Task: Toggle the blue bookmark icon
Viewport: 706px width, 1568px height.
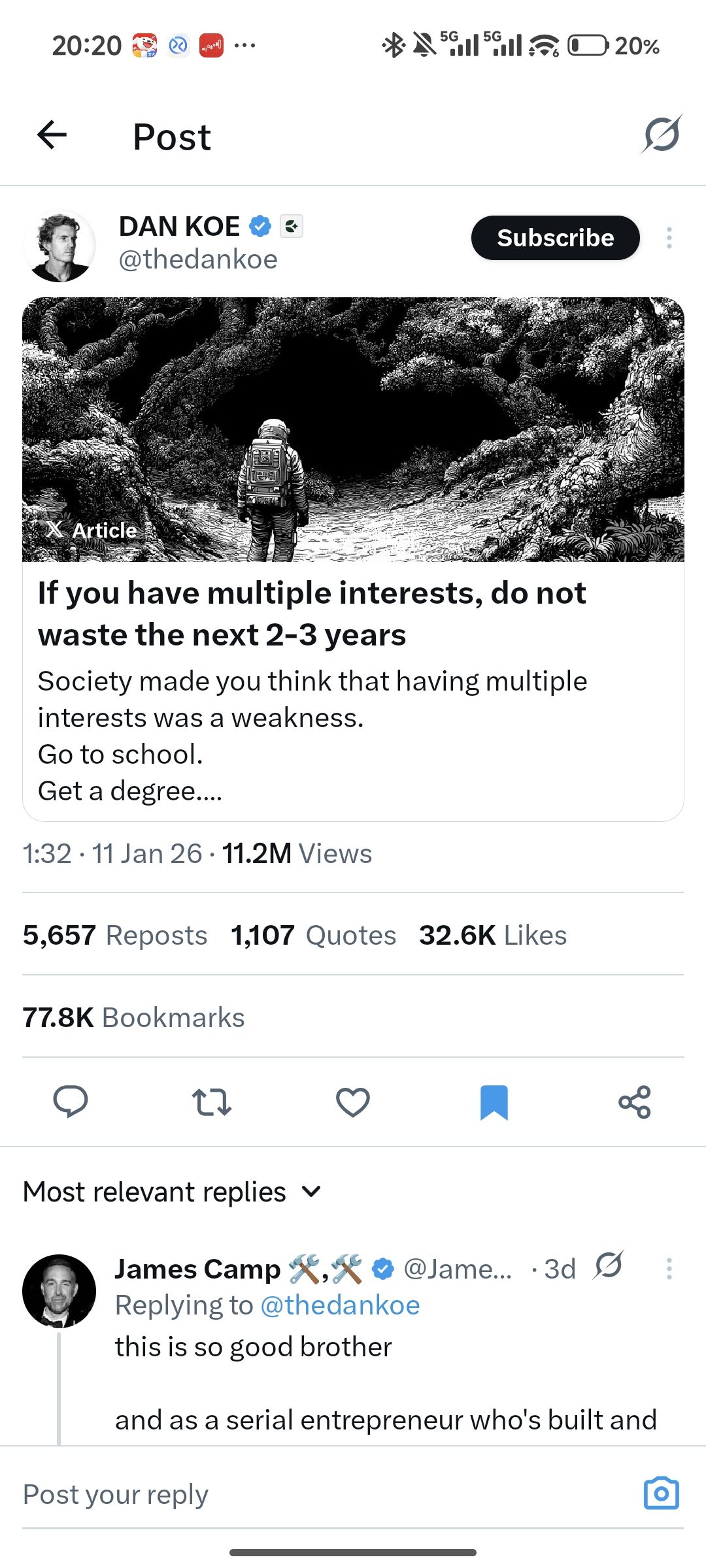Action: (494, 1102)
